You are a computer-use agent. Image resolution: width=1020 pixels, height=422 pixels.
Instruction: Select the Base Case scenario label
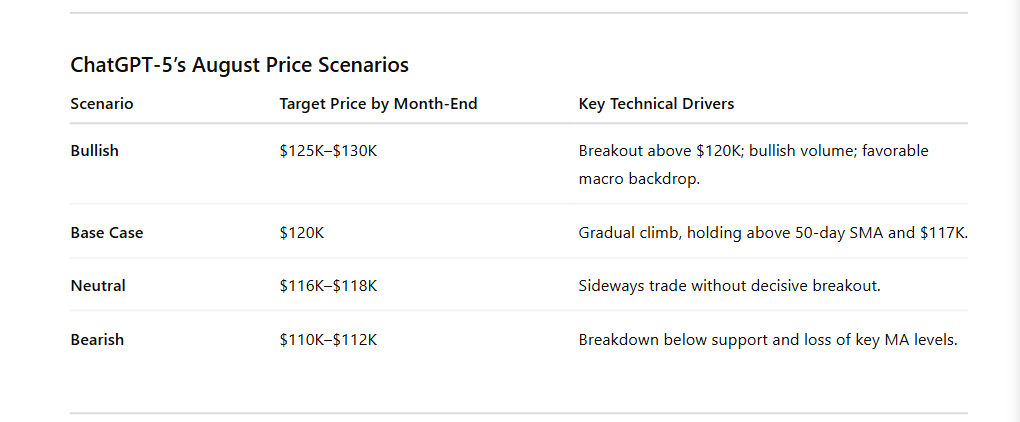(x=107, y=233)
